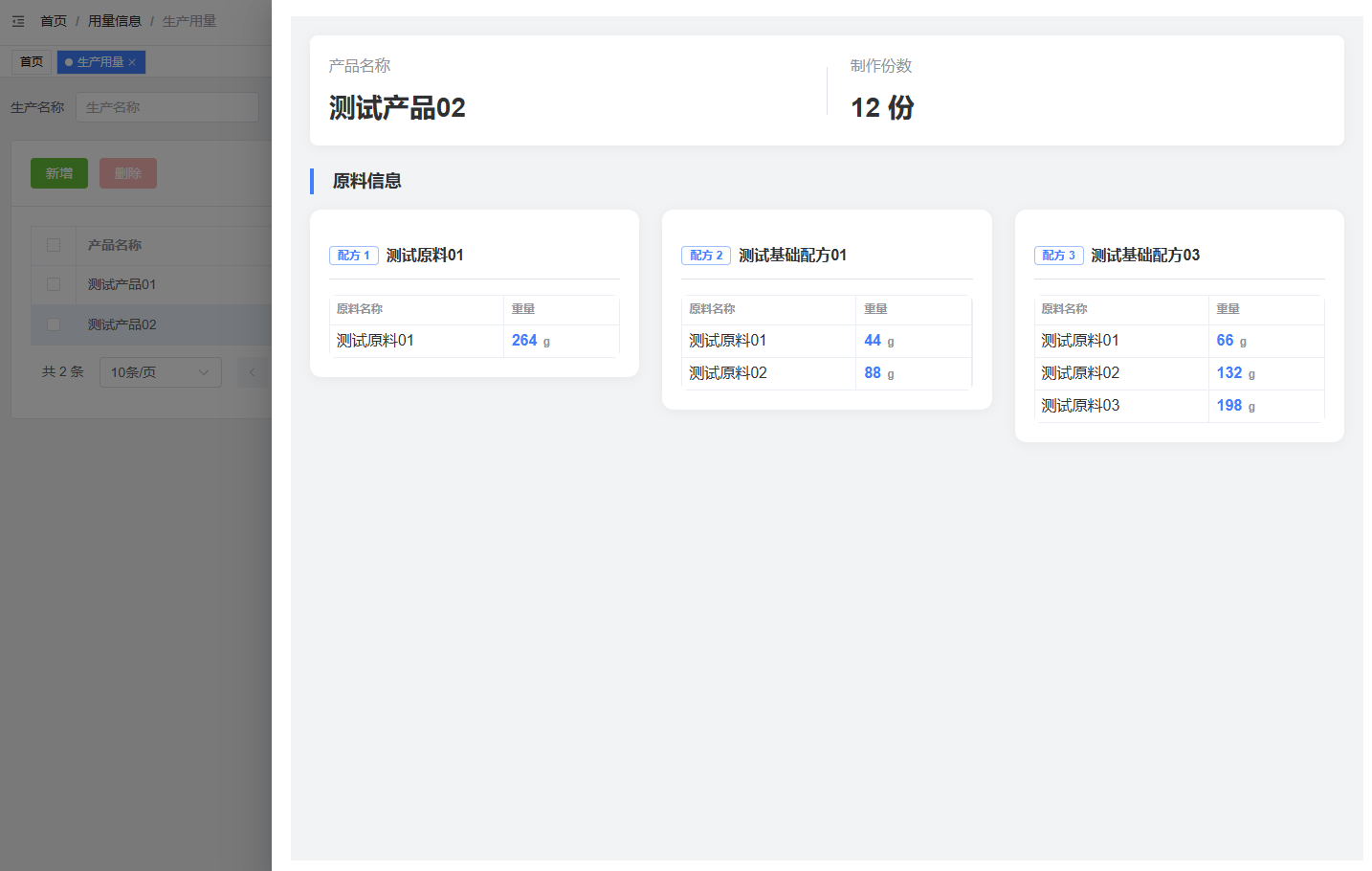The width and height of the screenshot is (1372, 871).
Task: Click the 配方 1 tag badge
Action: 353,256
